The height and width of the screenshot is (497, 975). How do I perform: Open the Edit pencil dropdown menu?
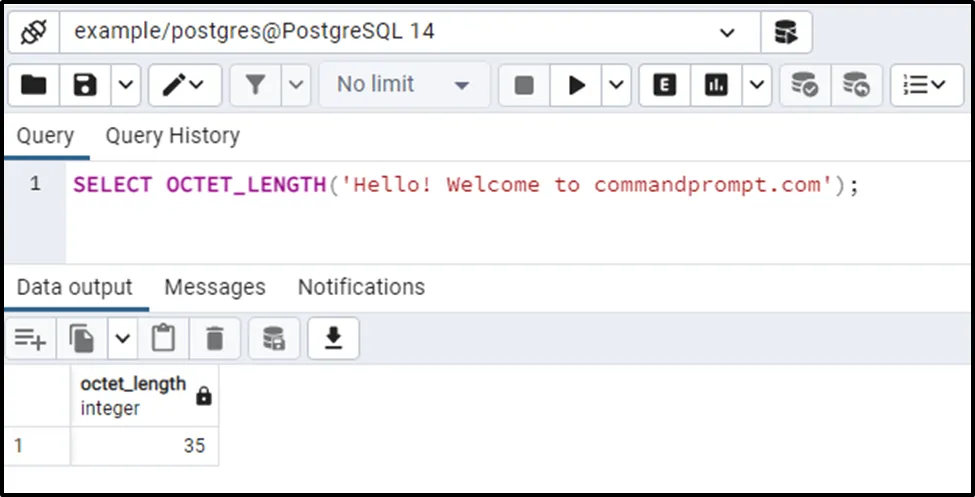click(x=184, y=85)
